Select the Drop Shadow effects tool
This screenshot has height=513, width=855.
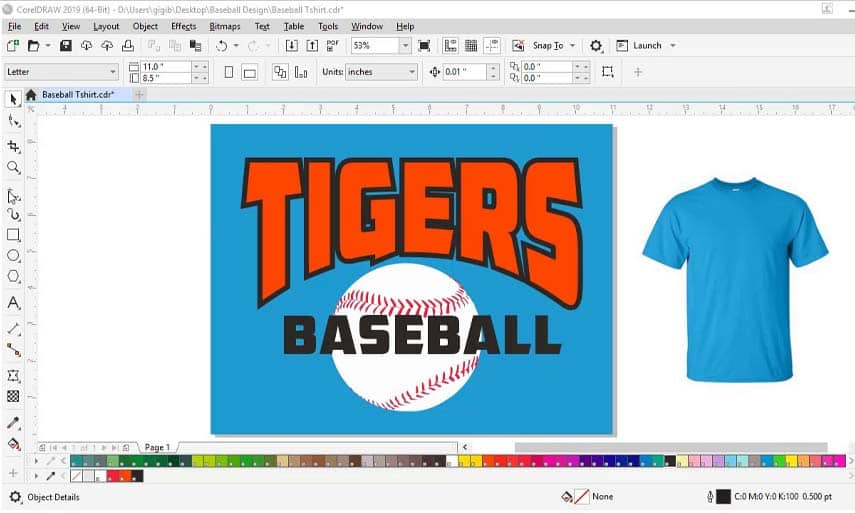14,376
